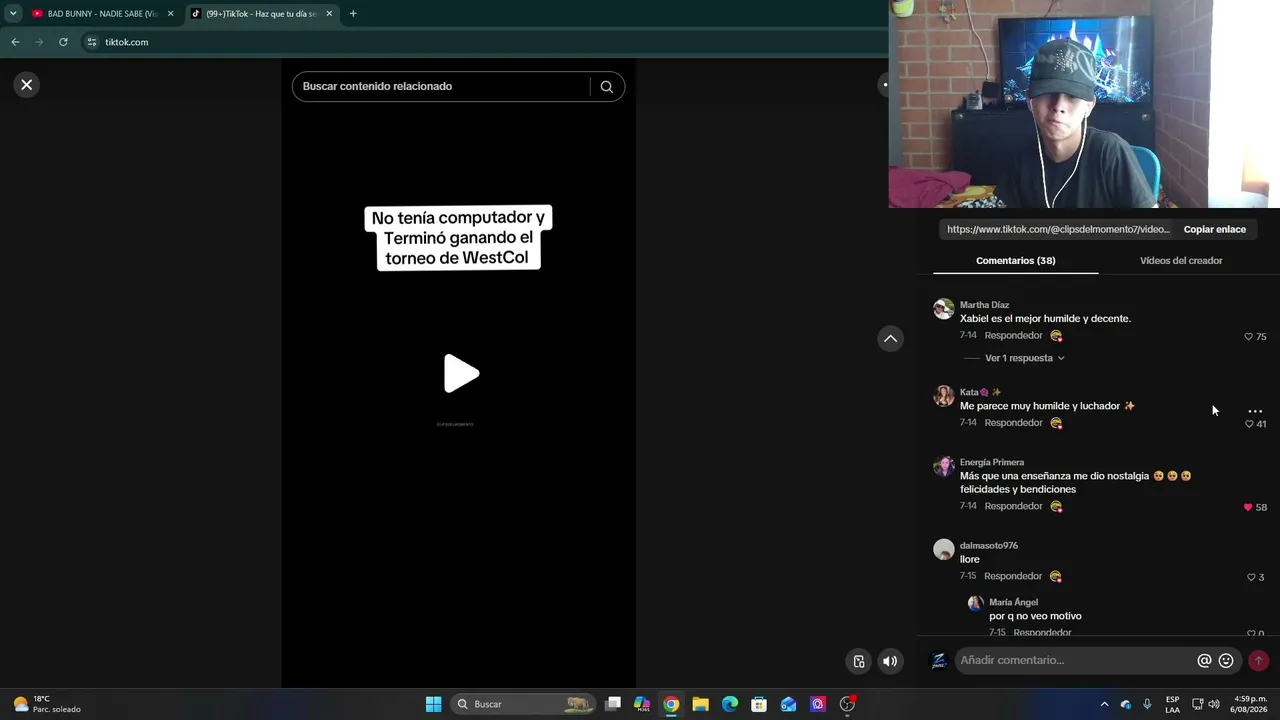Viewport: 1280px width, 720px height.
Task: Select the TikTok browser tab
Action: (260, 14)
